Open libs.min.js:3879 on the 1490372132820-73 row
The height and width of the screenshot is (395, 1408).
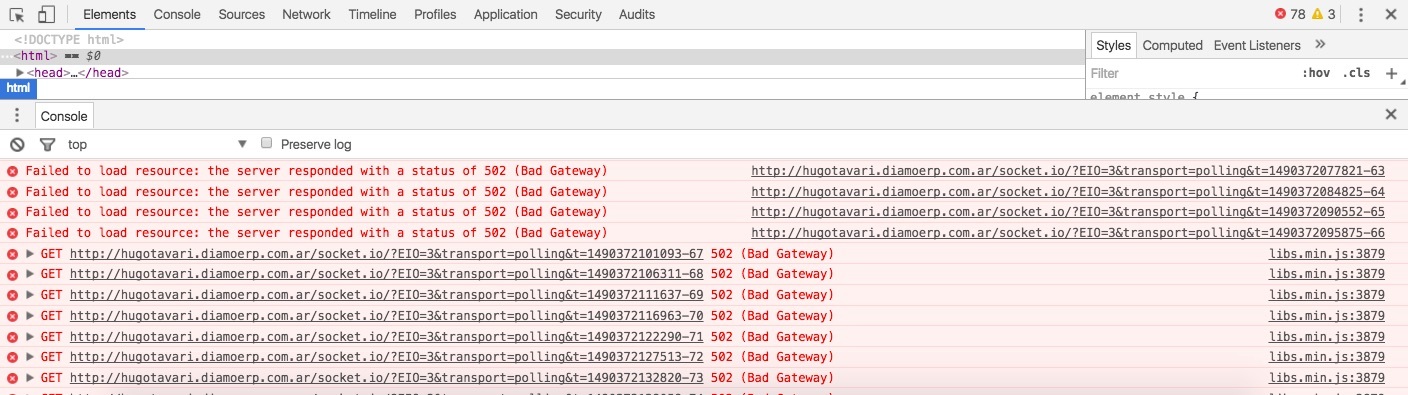1327,378
